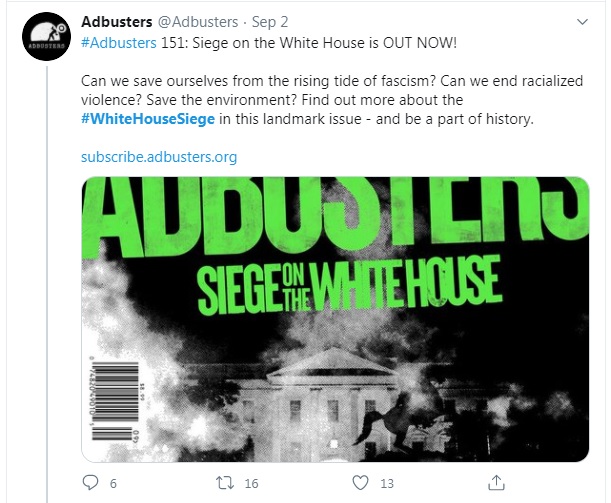Click the Siege on the White House title
The image size is (611, 503).
tap(349, 286)
